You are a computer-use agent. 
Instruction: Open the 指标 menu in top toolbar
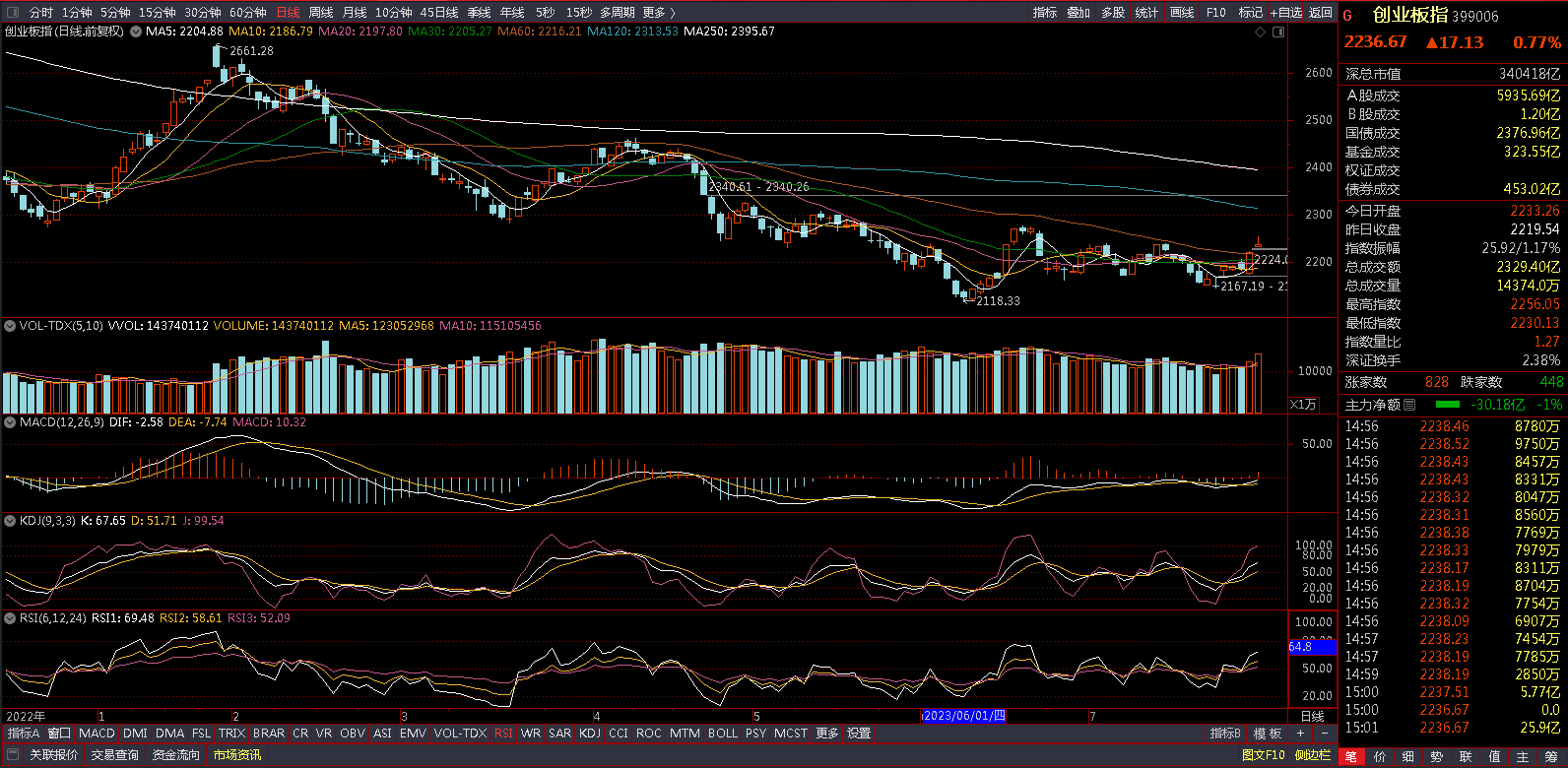tap(1045, 13)
